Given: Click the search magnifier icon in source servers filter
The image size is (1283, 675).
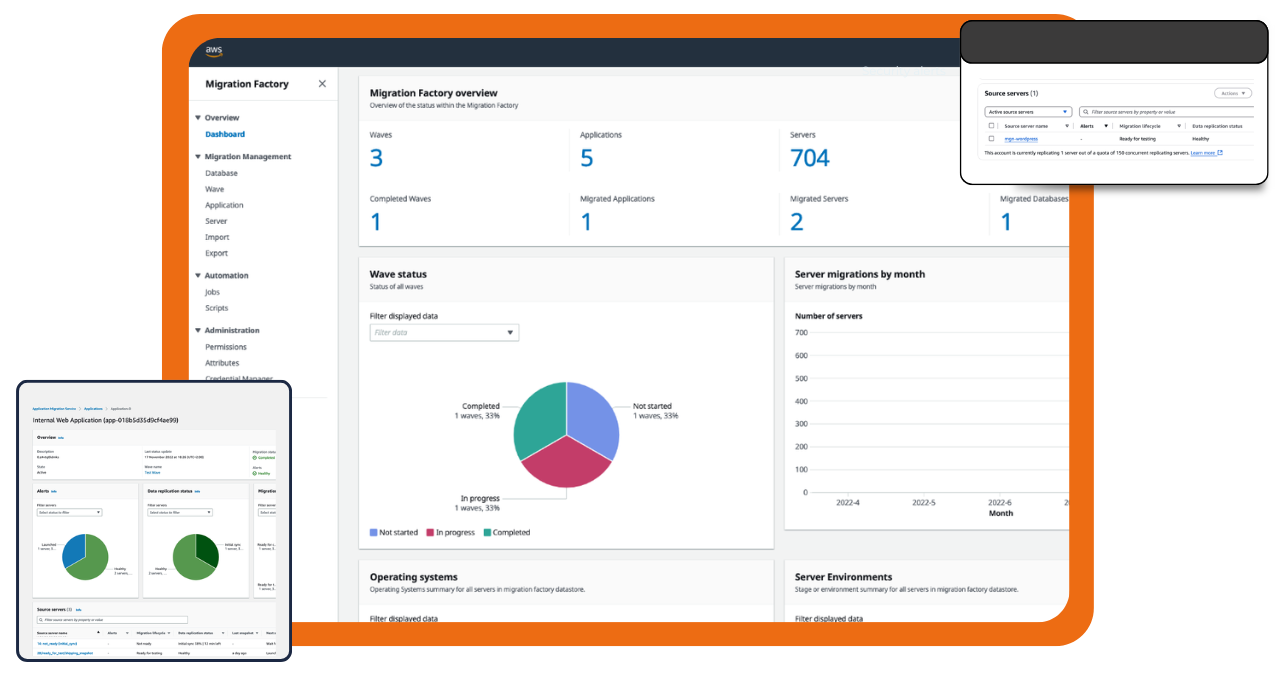Looking at the screenshot, I should [1085, 112].
